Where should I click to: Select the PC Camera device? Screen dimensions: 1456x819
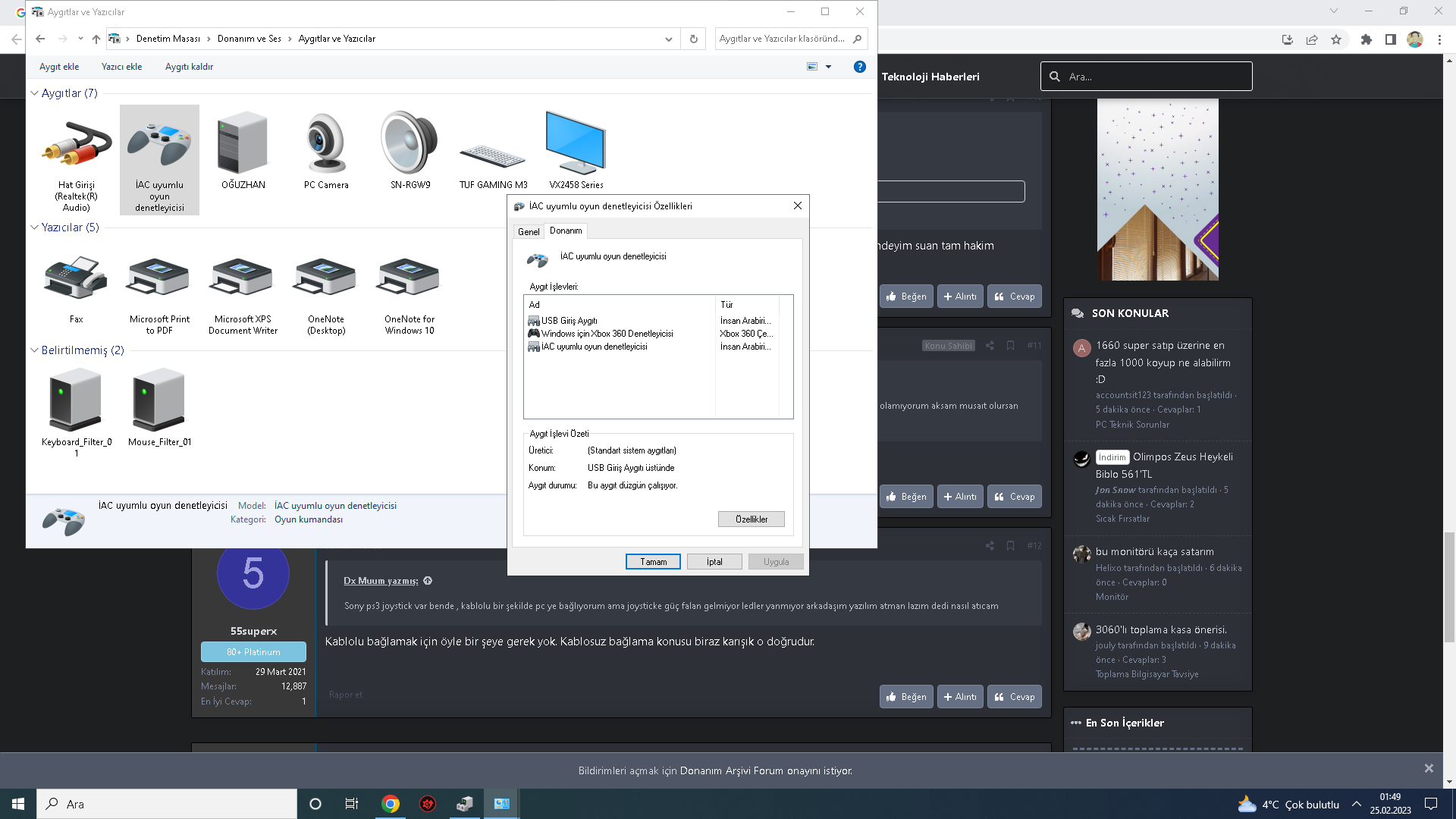tap(326, 150)
